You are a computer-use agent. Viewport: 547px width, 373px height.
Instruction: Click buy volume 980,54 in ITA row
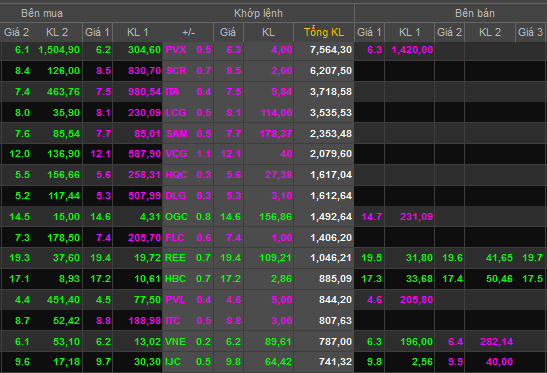[x=144, y=91]
